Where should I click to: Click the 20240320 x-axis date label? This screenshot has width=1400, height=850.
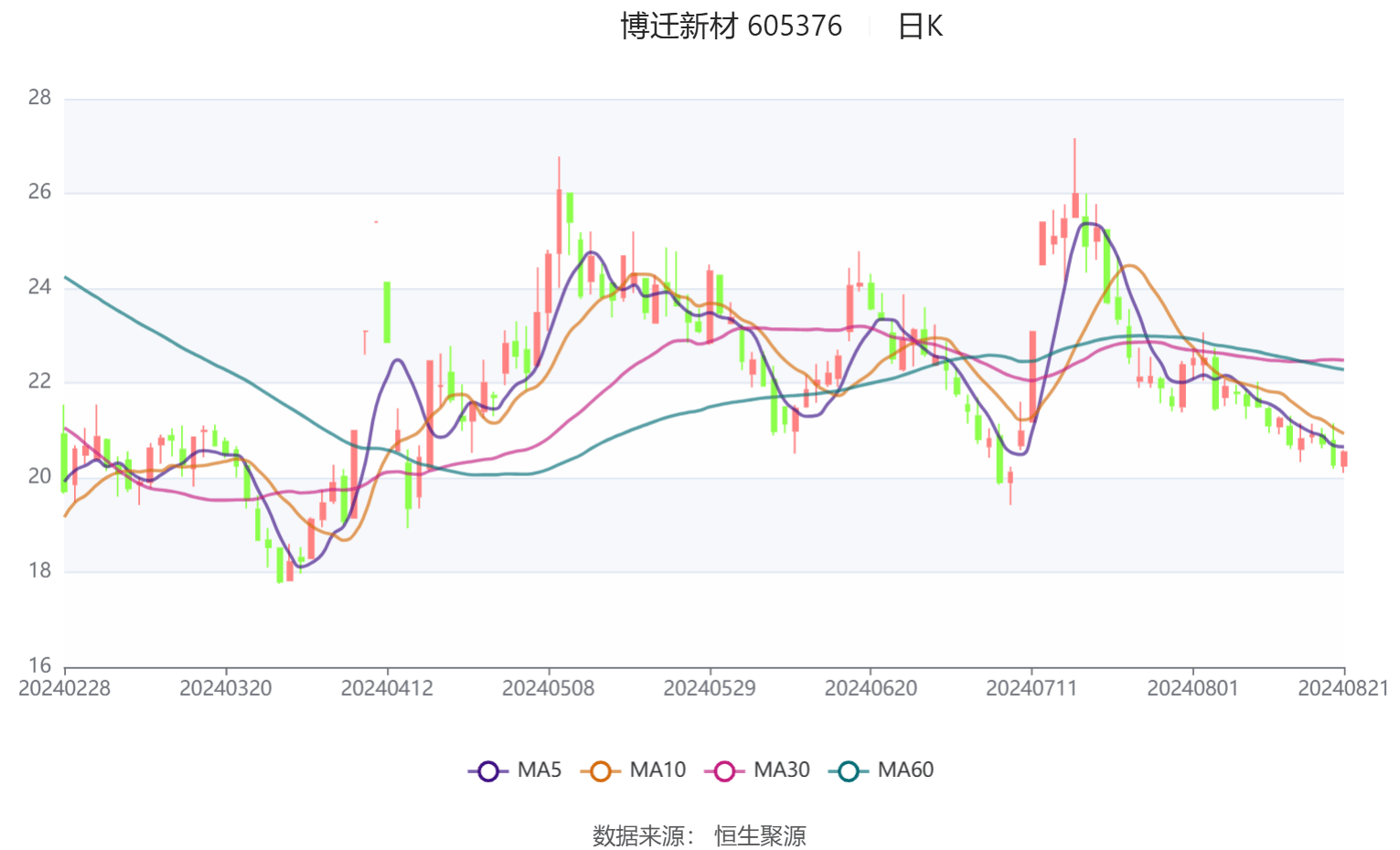225,688
